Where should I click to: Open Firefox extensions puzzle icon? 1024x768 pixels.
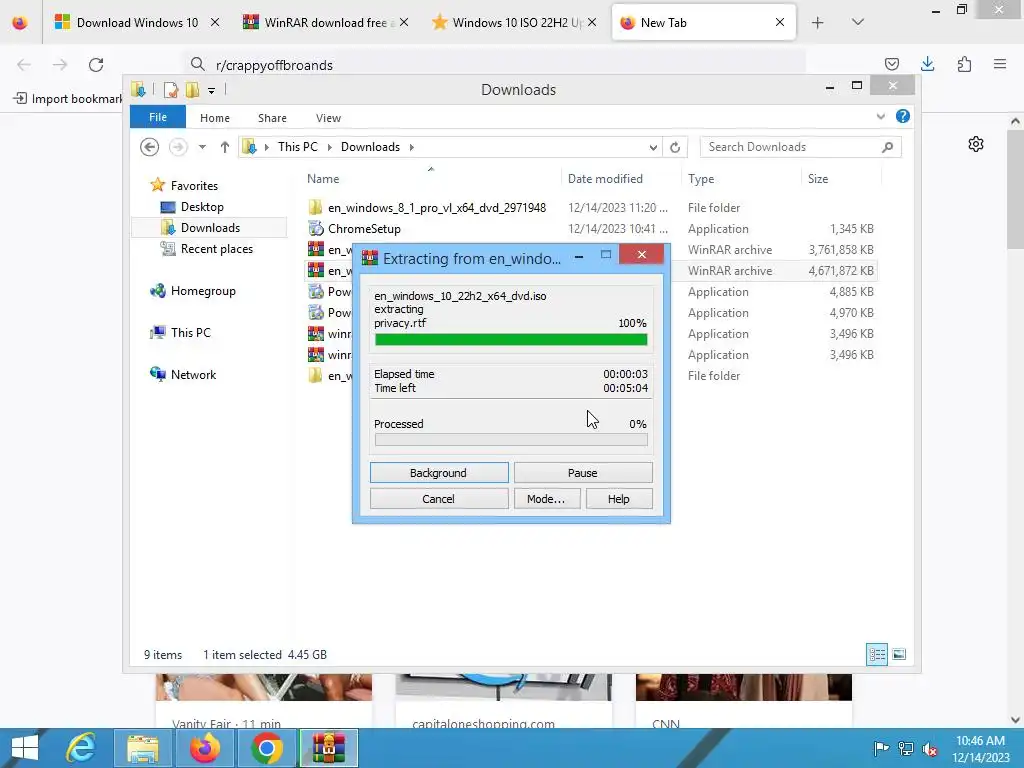pos(964,64)
